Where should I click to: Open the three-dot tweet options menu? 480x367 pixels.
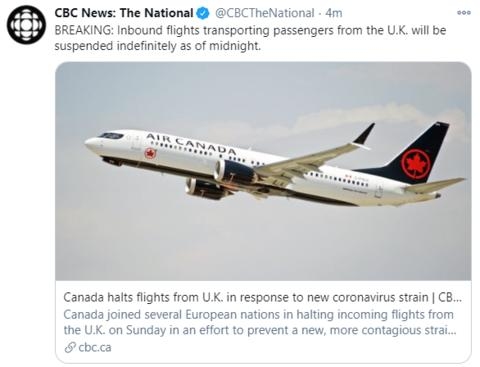[464, 13]
